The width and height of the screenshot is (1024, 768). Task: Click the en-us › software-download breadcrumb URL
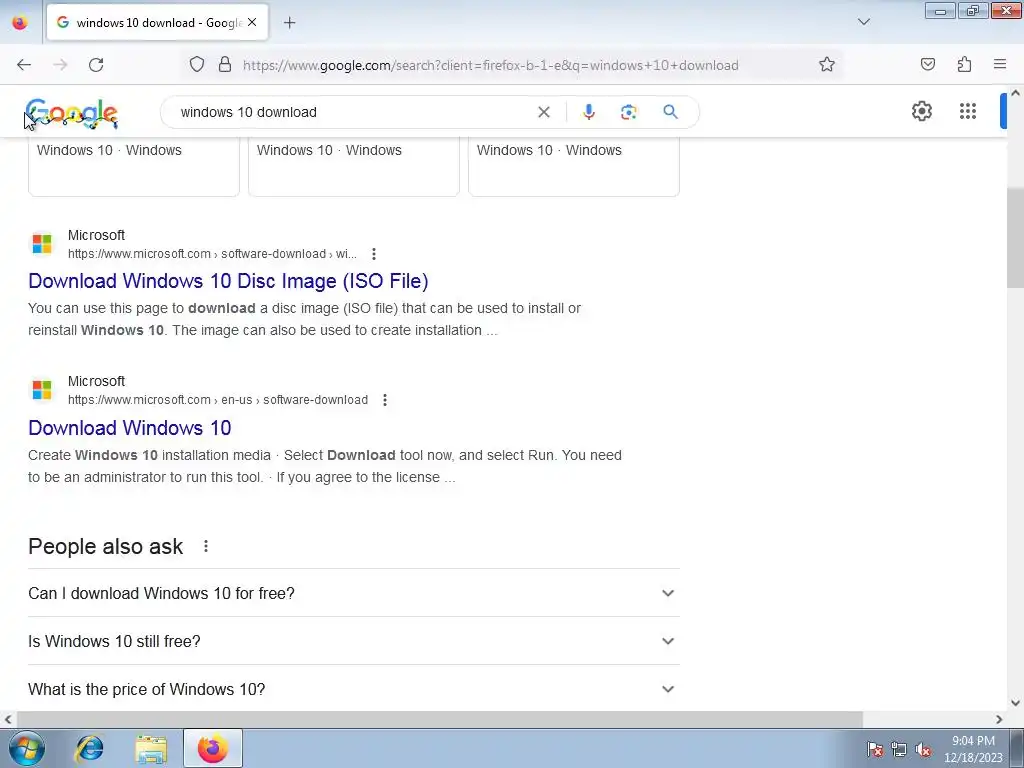coord(217,400)
